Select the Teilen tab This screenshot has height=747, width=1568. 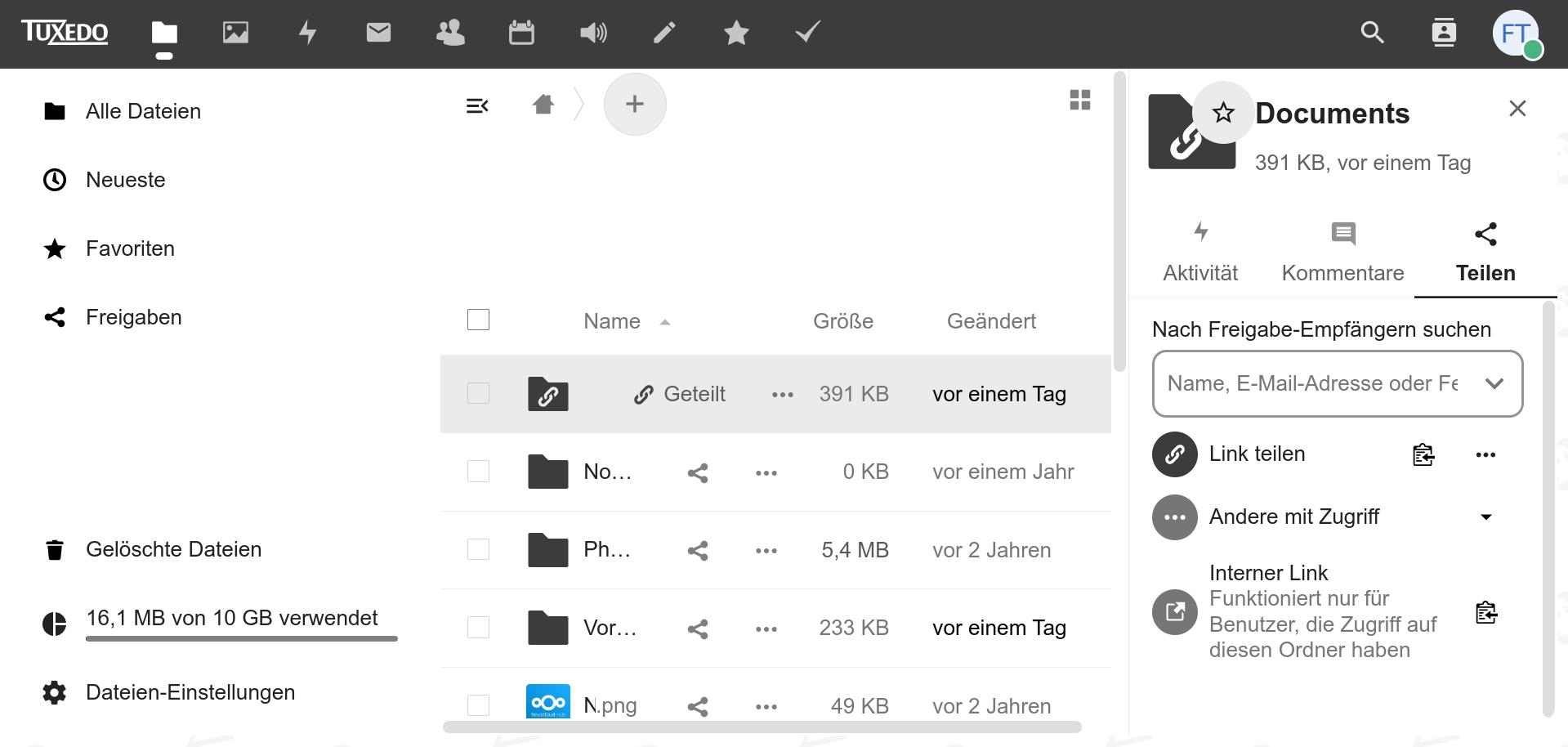(x=1485, y=253)
